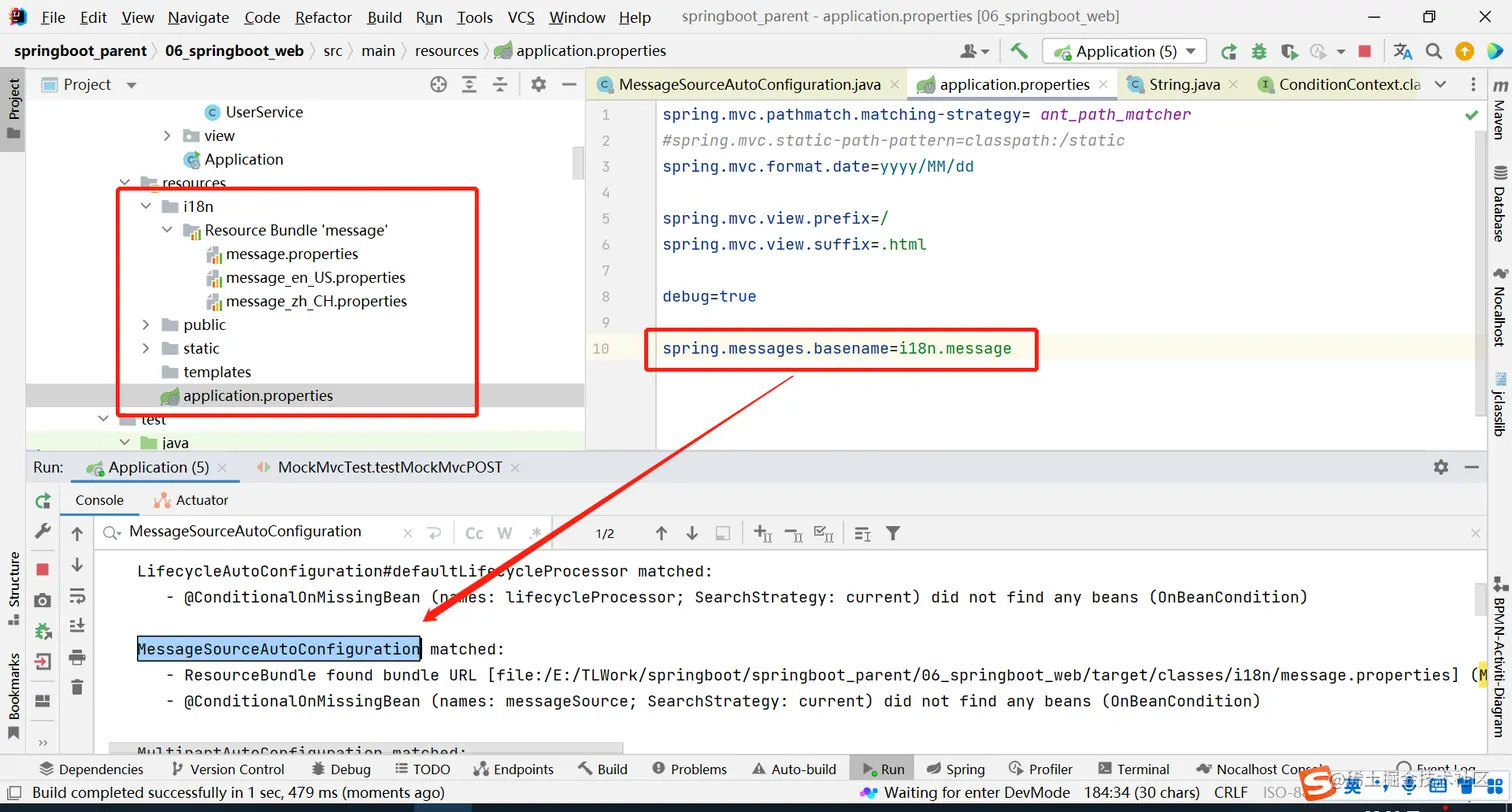Open the Navigate menu
Screen dimensions: 1512x812
(198, 17)
